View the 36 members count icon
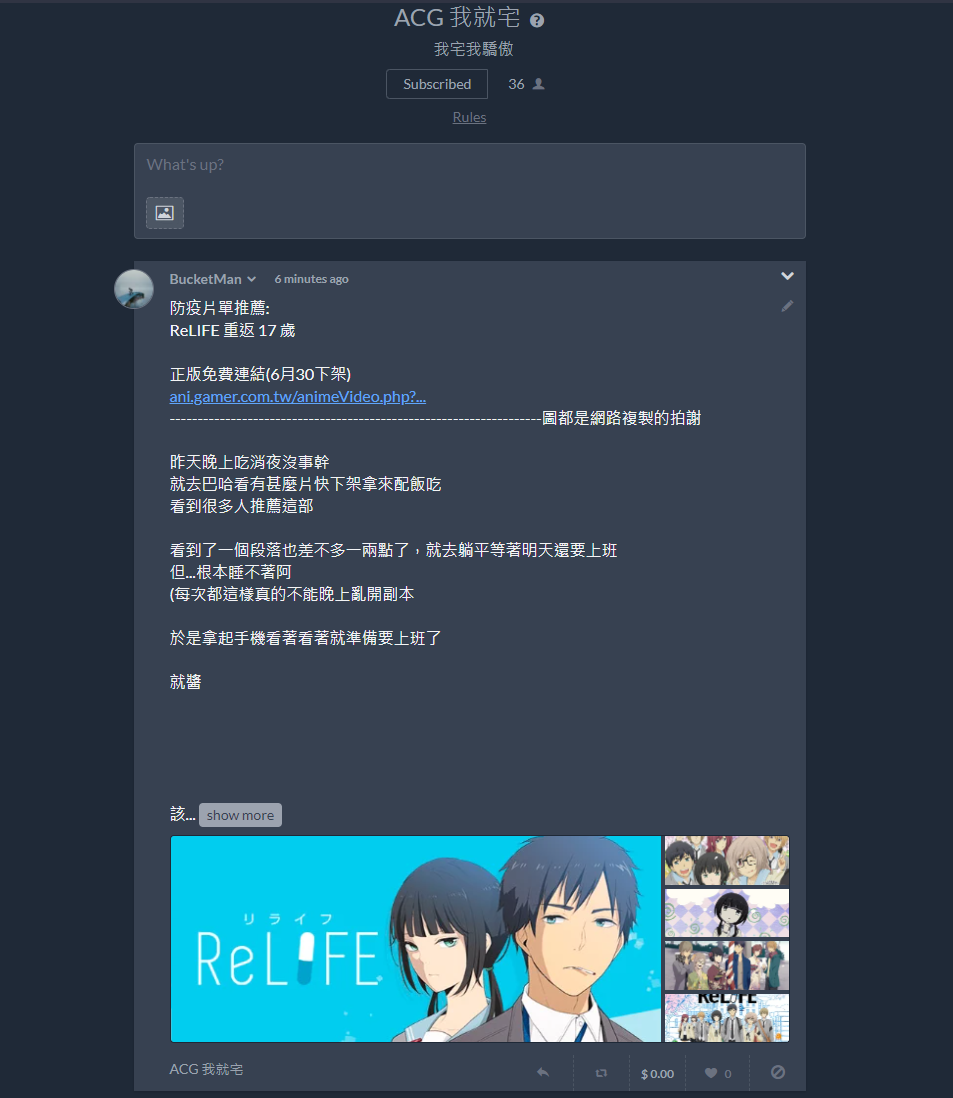Viewport: 953px width, 1098px height. [x=538, y=84]
